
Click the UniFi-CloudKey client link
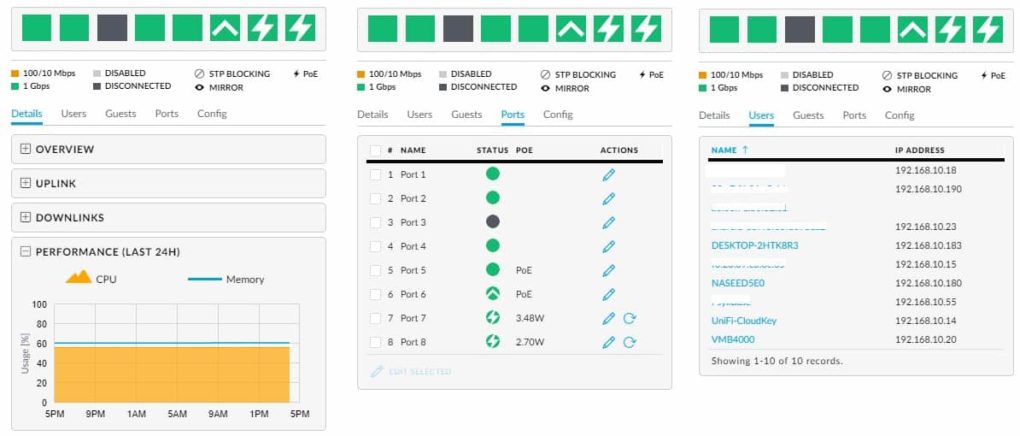click(x=743, y=320)
